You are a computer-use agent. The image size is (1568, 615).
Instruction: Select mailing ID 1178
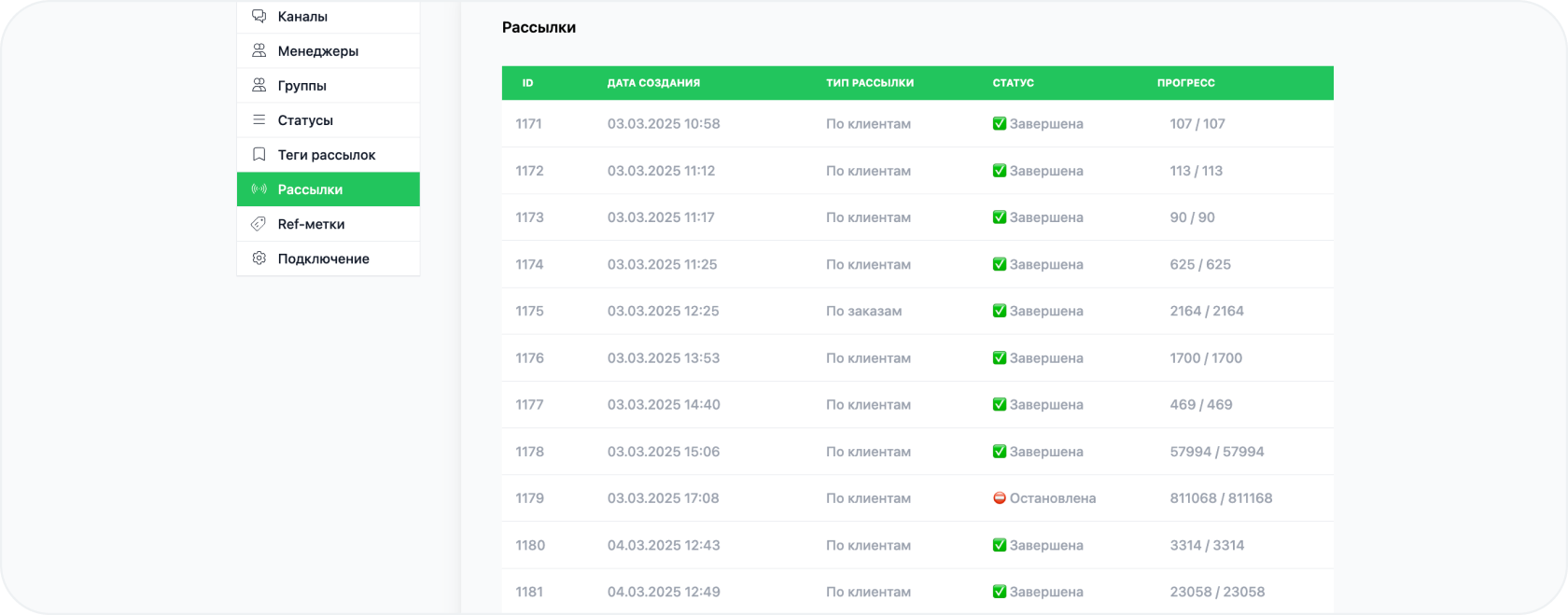point(529,452)
